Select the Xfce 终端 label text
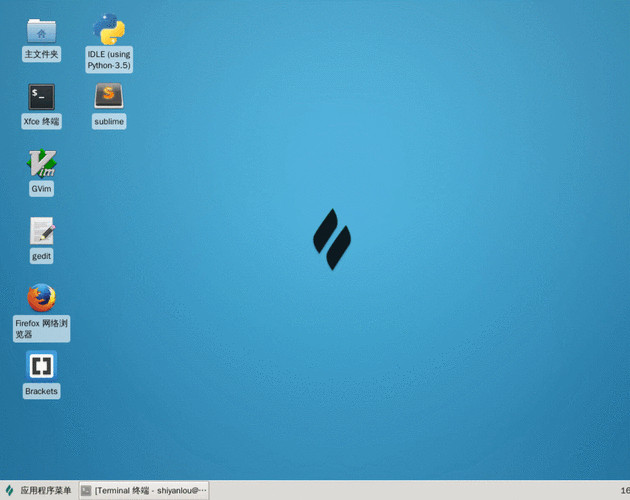 coord(41,121)
